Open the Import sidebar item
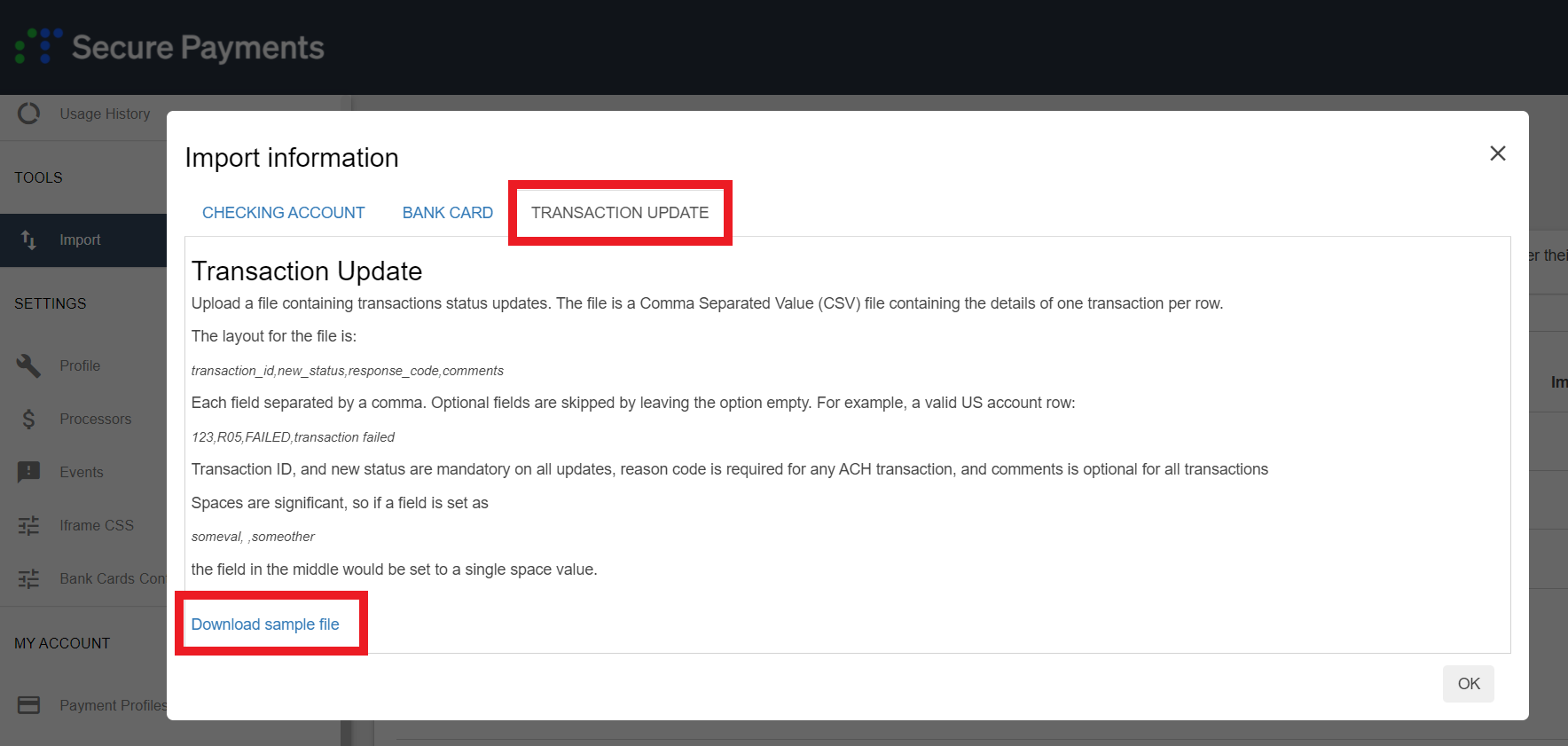1568x746 pixels. 83,240
